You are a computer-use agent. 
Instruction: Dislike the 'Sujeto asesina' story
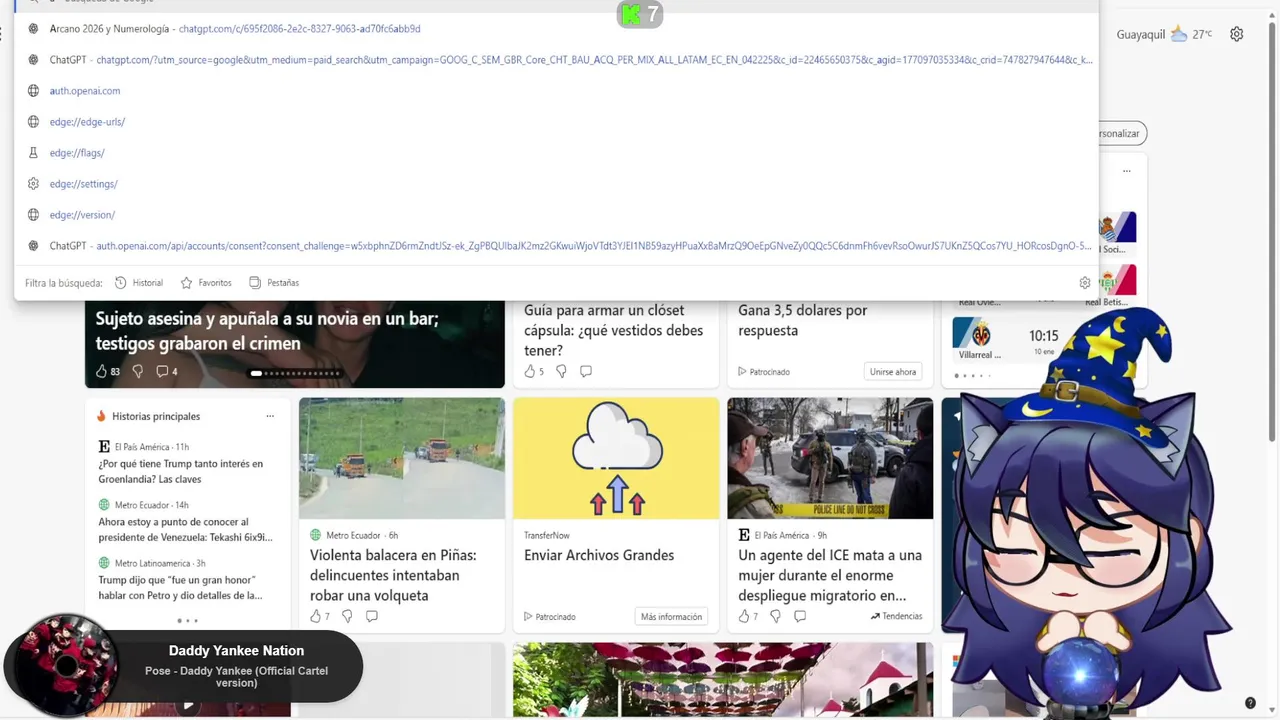[137, 371]
